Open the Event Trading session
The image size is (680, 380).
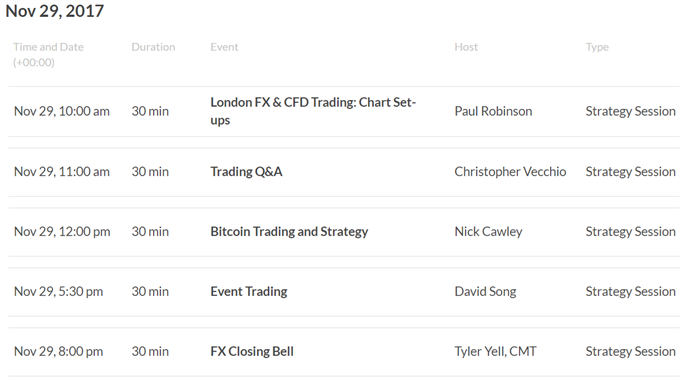point(249,292)
